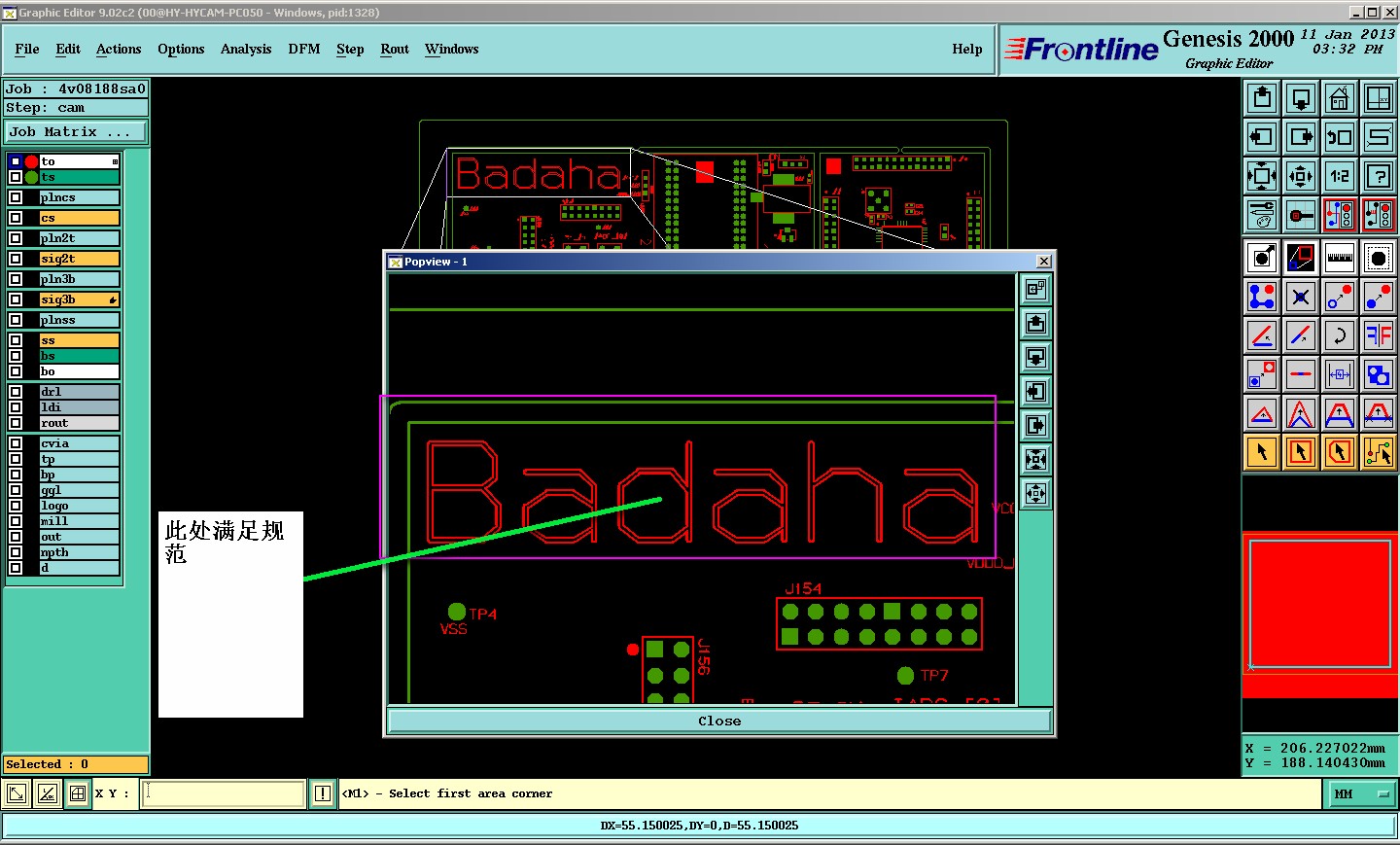This screenshot has height=845, width=1400.
Task: Click the pan right icon in main toolbar
Action: [1301, 137]
